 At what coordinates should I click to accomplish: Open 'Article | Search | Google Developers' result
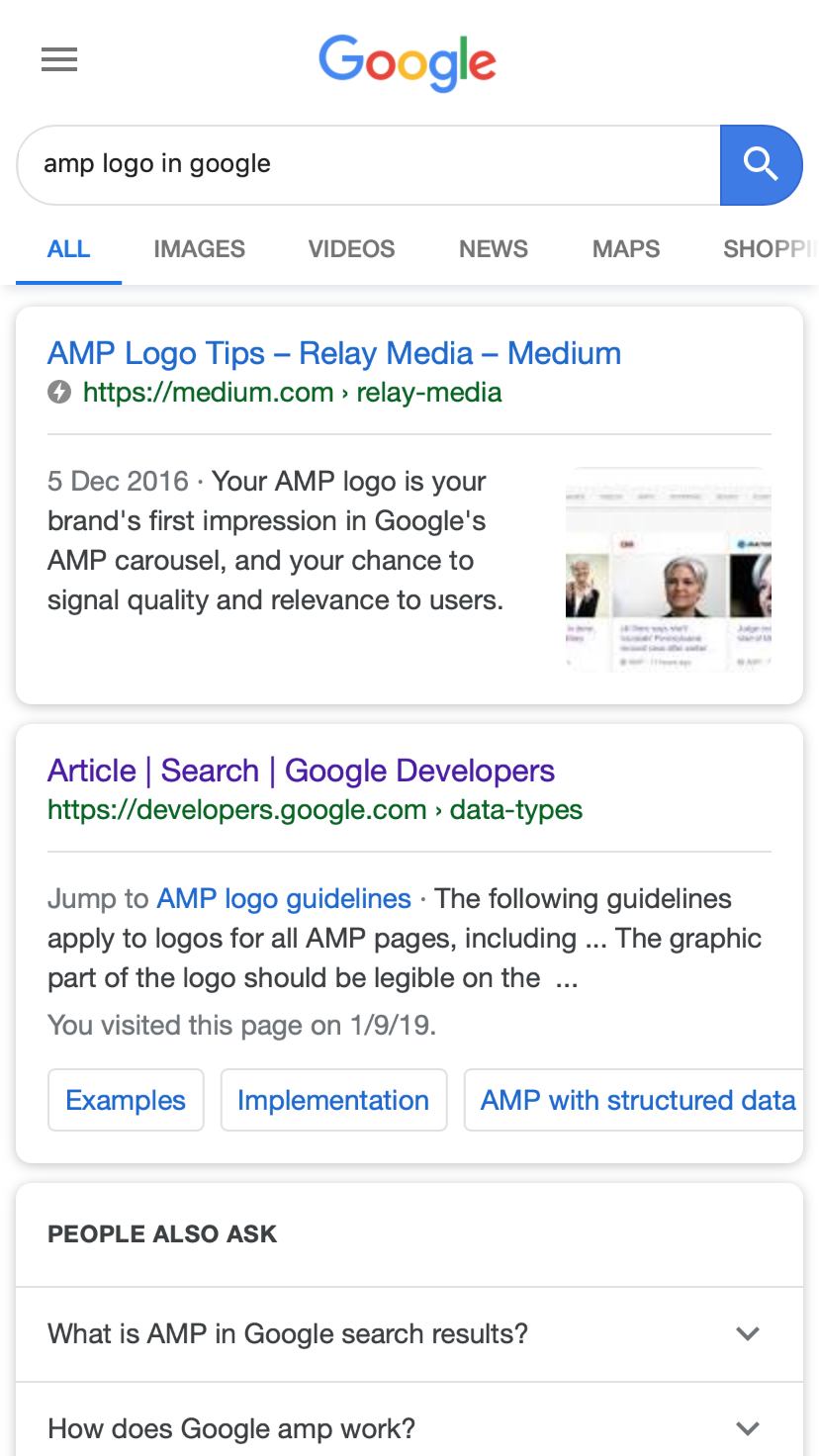301,771
